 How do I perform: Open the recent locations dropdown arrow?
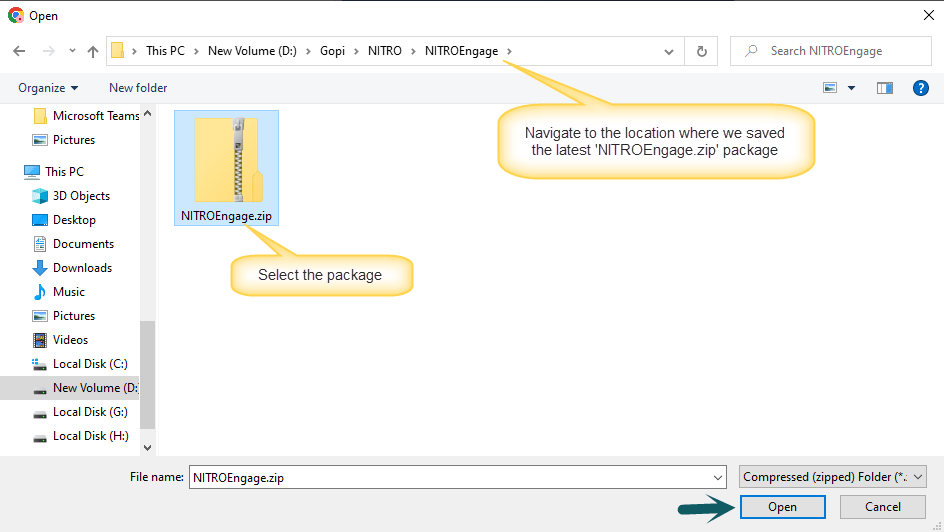coord(72,51)
